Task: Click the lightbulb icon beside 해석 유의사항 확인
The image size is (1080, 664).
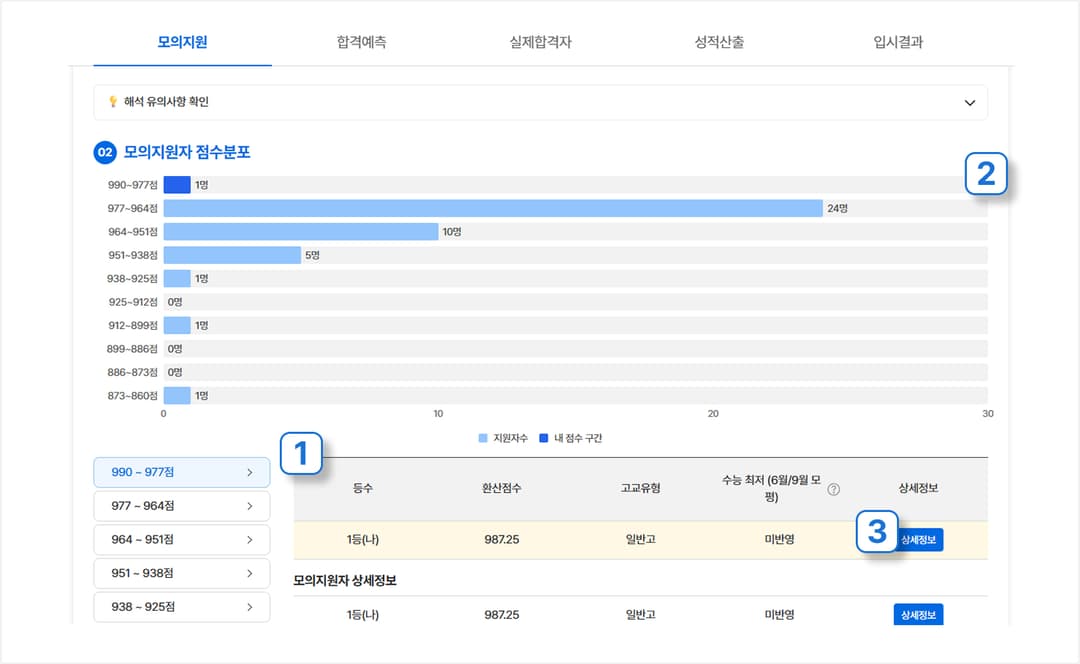Action: (x=112, y=102)
